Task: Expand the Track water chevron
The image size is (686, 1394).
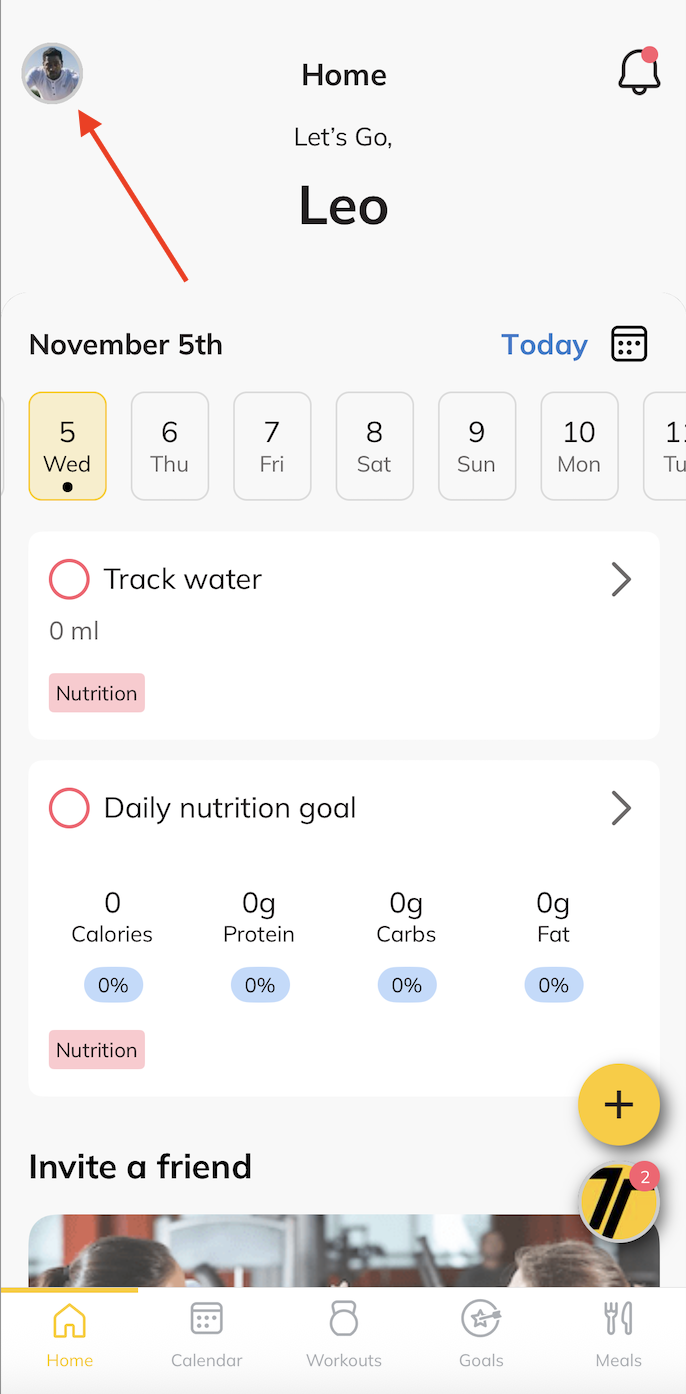Action: 621,579
